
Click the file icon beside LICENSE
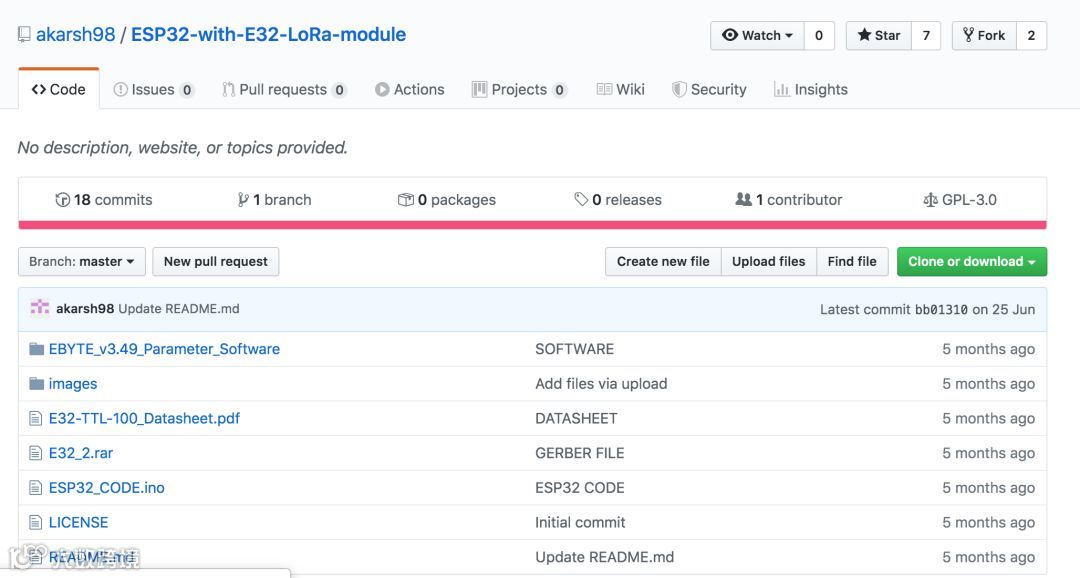coord(37,523)
